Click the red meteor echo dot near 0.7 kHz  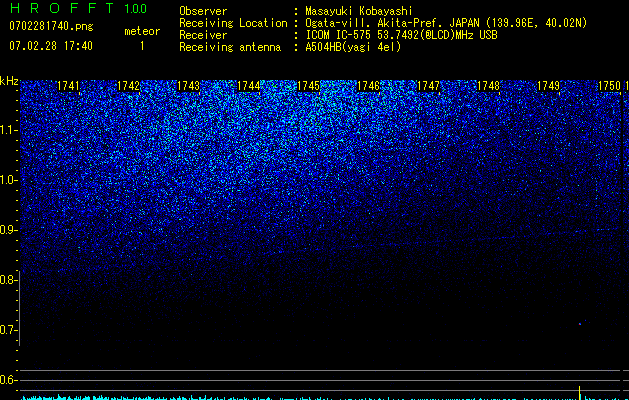tap(580, 323)
